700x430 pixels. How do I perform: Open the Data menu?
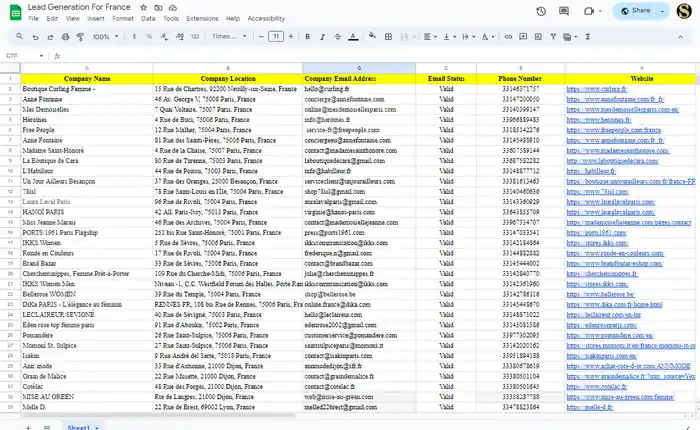[x=148, y=18]
